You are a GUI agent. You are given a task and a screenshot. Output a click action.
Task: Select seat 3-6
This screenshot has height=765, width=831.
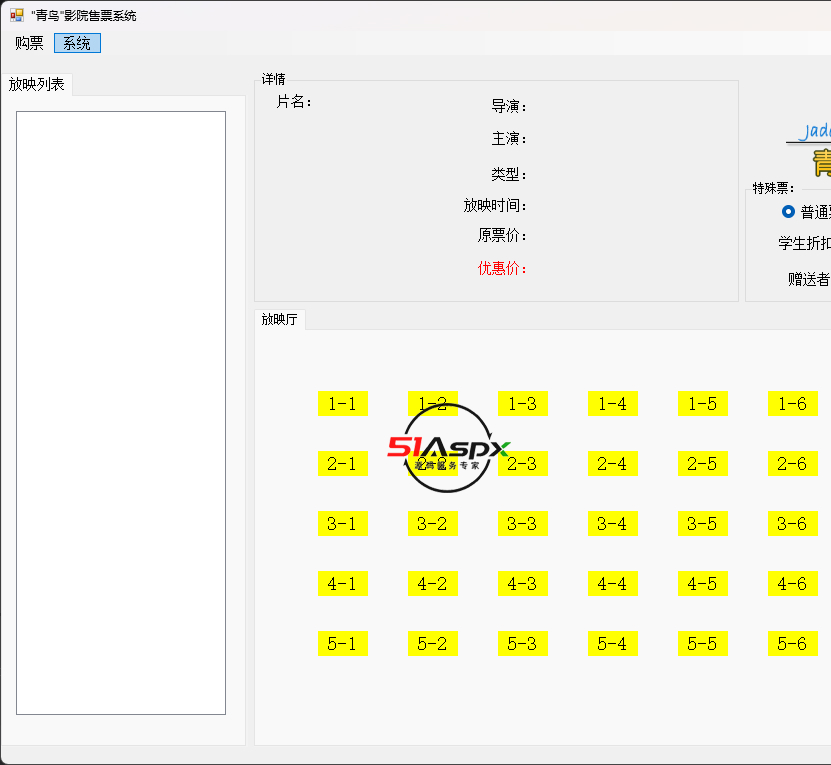tap(793, 523)
